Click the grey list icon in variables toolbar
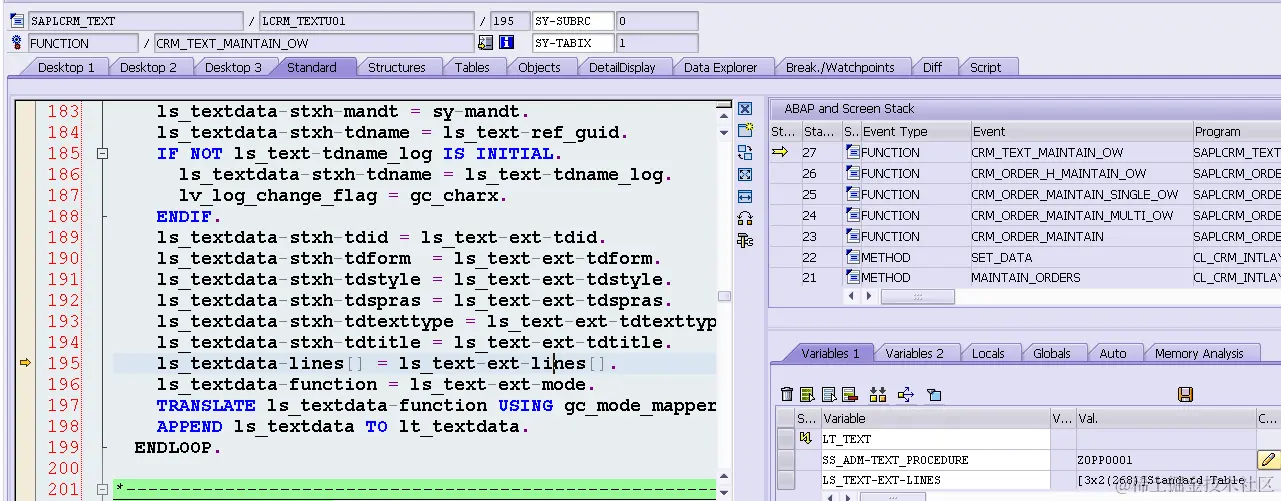The height and width of the screenshot is (501, 1281). (829, 395)
